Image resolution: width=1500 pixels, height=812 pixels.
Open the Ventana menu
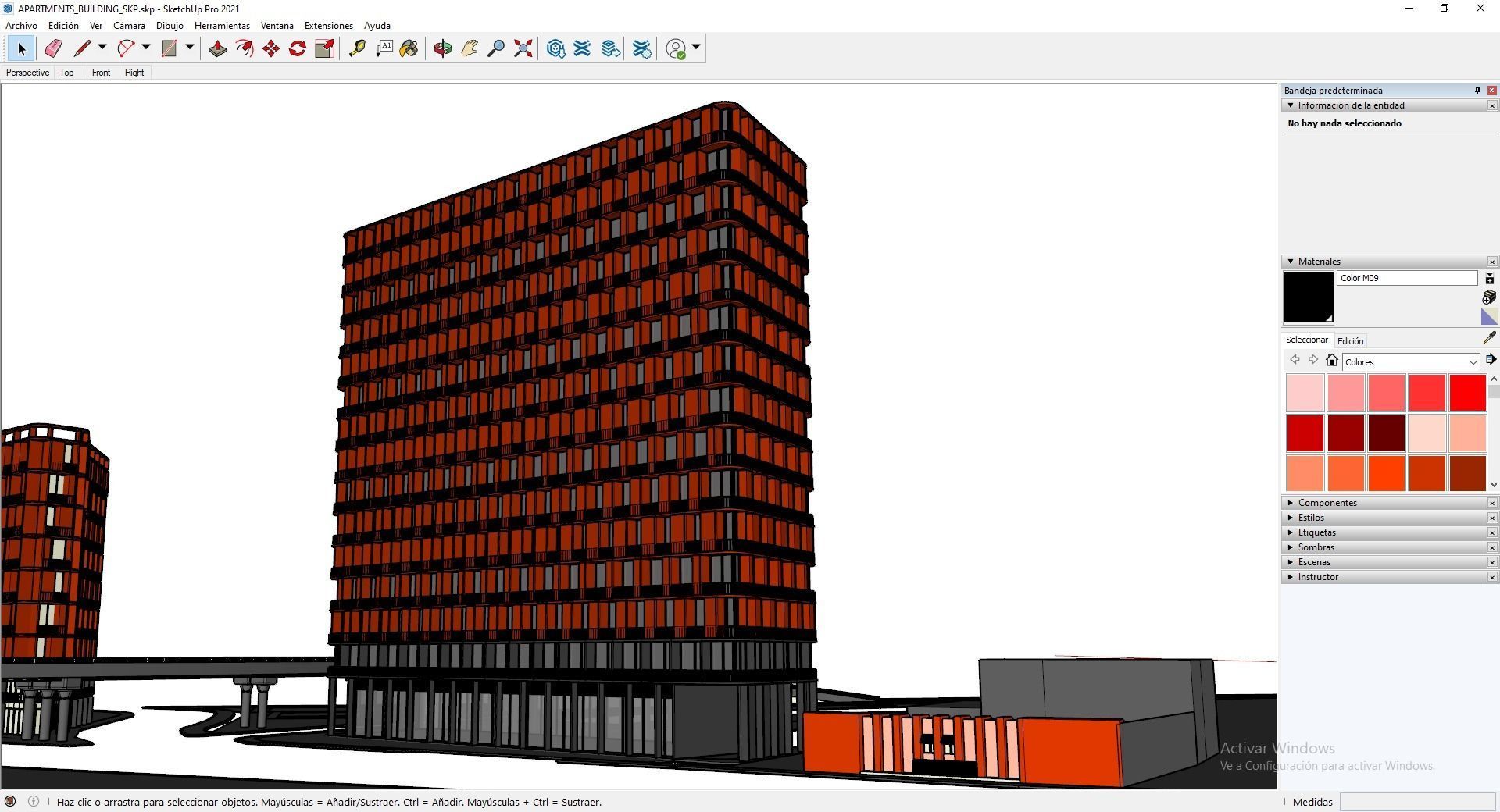[x=277, y=26]
